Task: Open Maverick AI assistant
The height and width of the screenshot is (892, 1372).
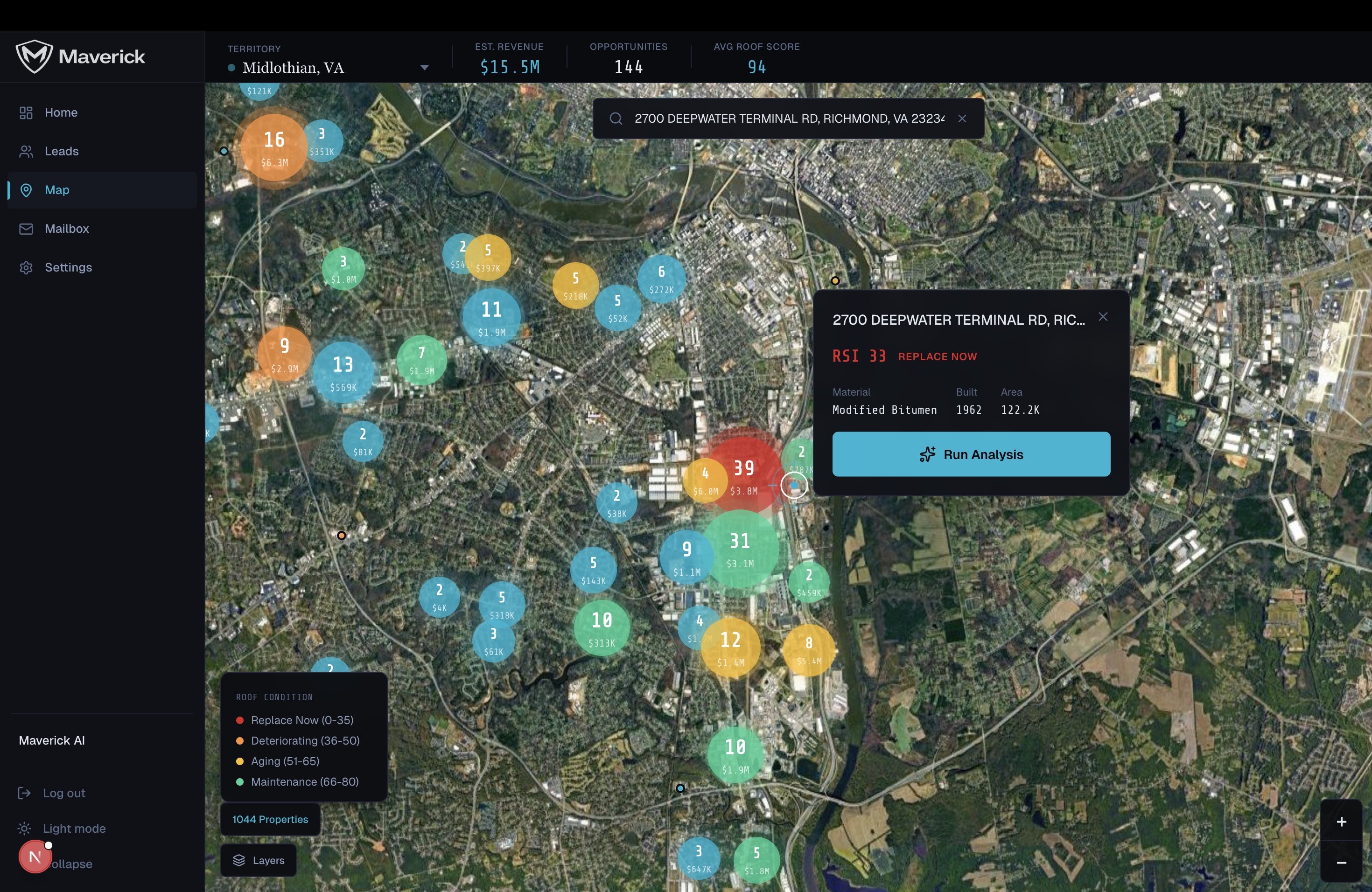Action: (x=52, y=740)
